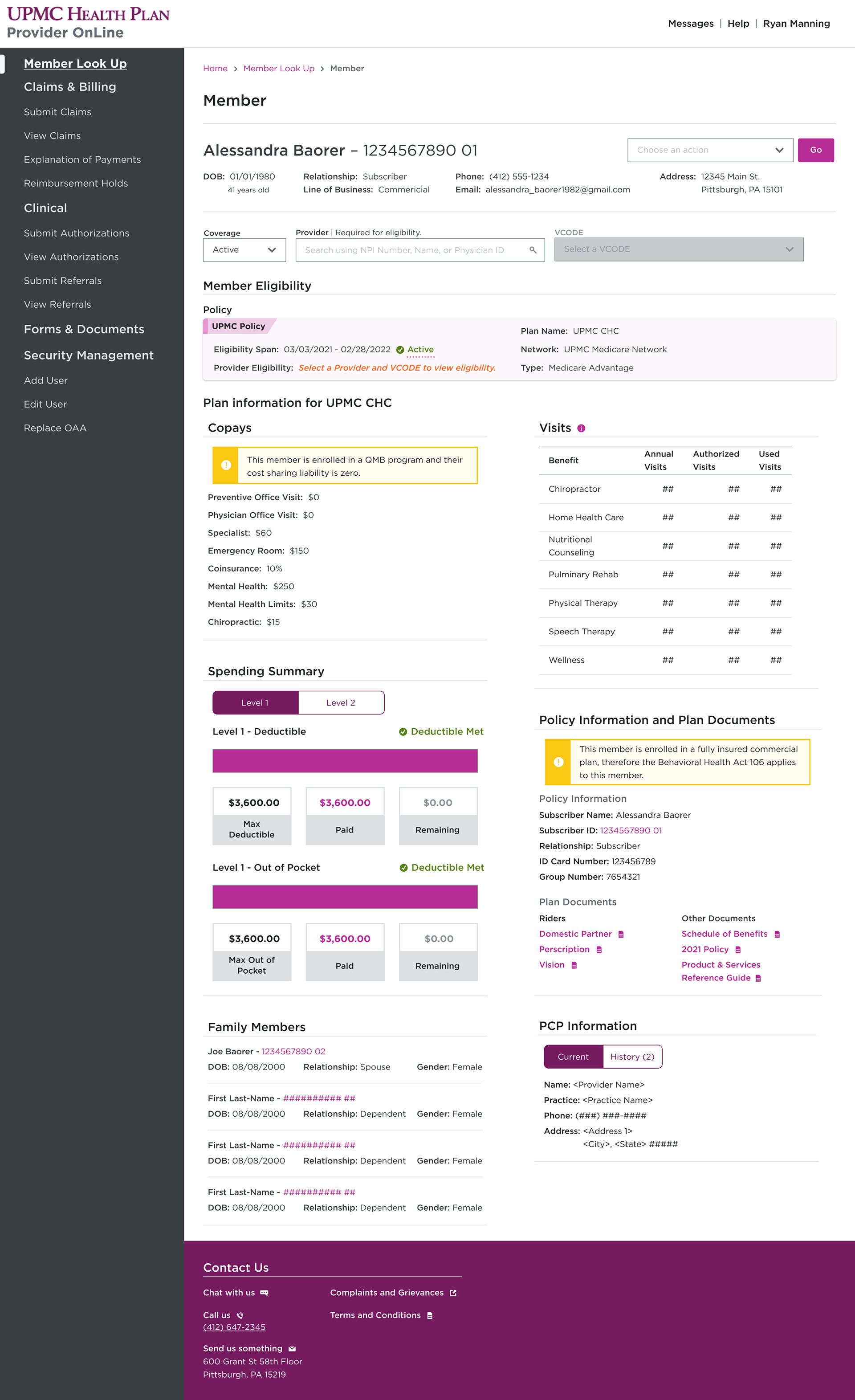Open the Domestic Partner rider document icon

[x=621, y=934]
